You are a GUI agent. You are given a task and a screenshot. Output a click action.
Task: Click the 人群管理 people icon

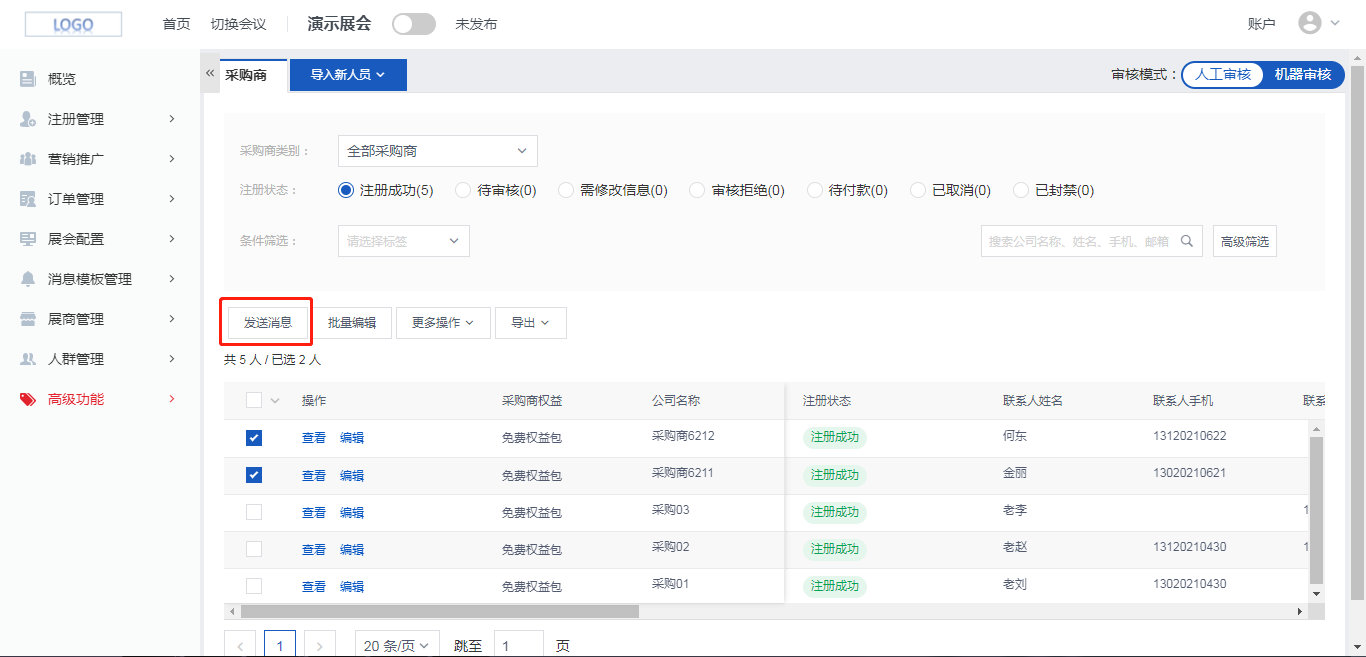pyautogui.click(x=28, y=359)
